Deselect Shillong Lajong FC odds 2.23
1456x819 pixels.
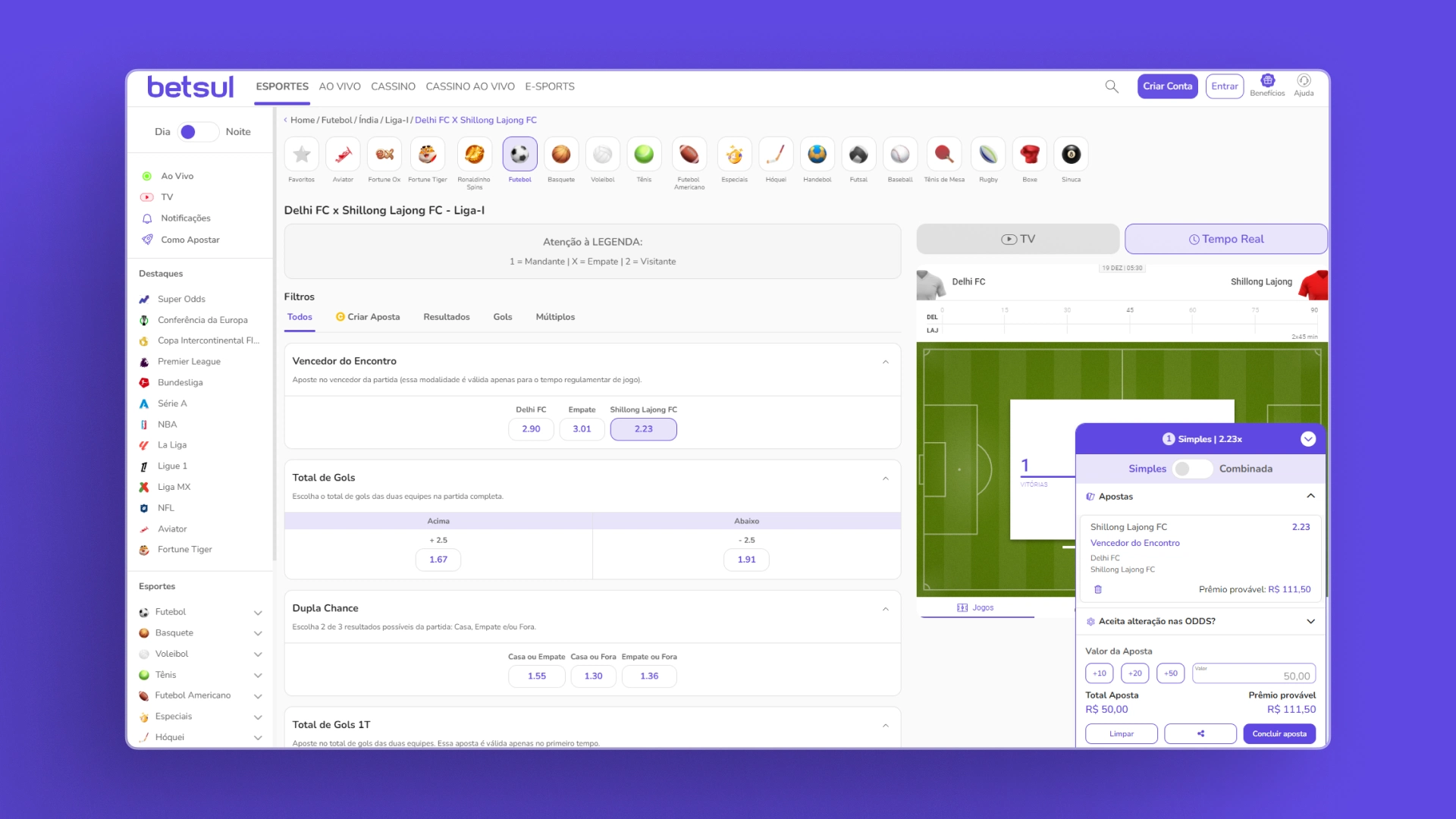643,429
